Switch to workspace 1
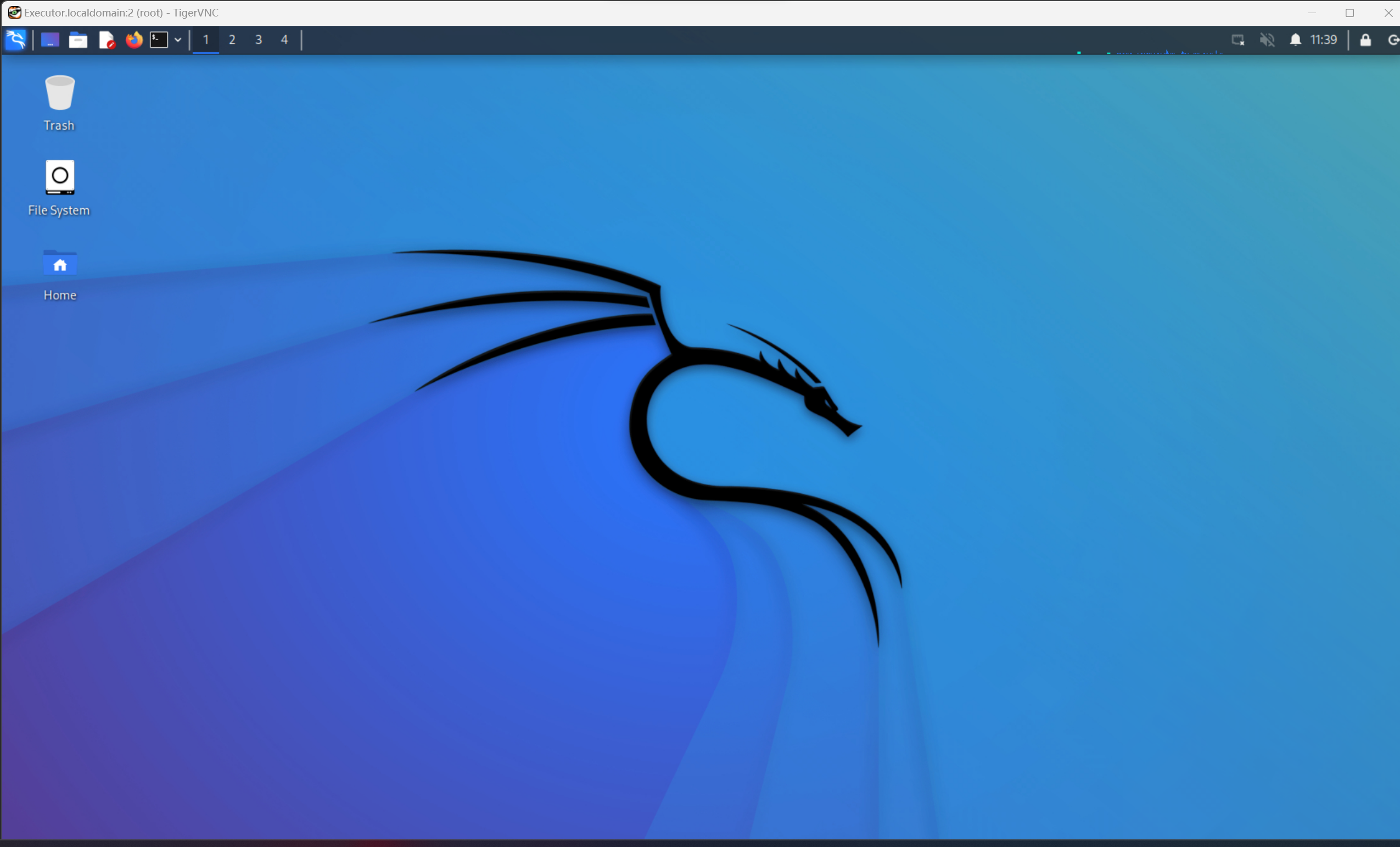Image resolution: width=1400 pixels, height=847 pixels. [x=206, y=40]
